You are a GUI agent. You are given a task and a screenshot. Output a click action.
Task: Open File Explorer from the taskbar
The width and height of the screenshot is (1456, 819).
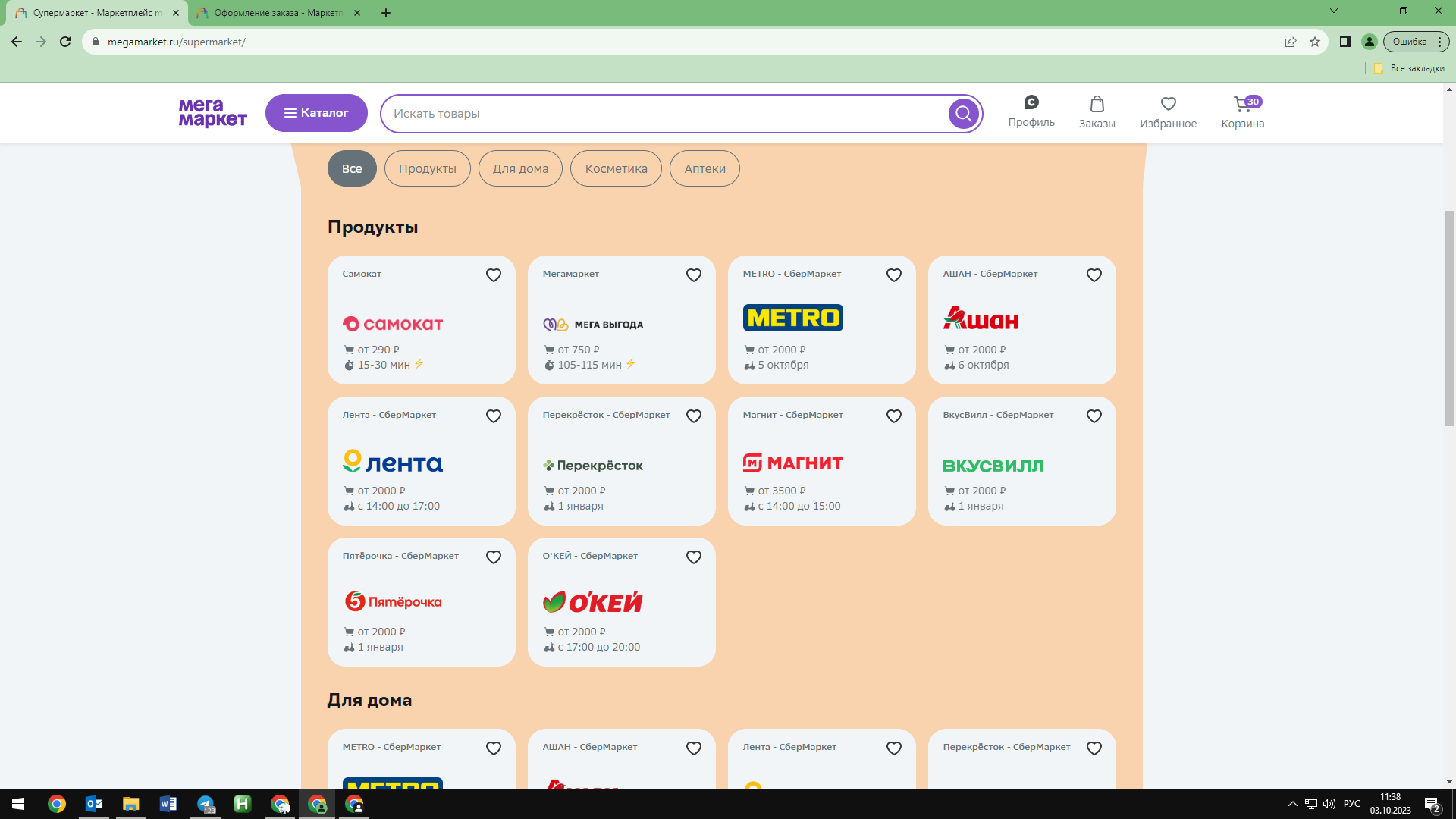[x=131, y=804]
